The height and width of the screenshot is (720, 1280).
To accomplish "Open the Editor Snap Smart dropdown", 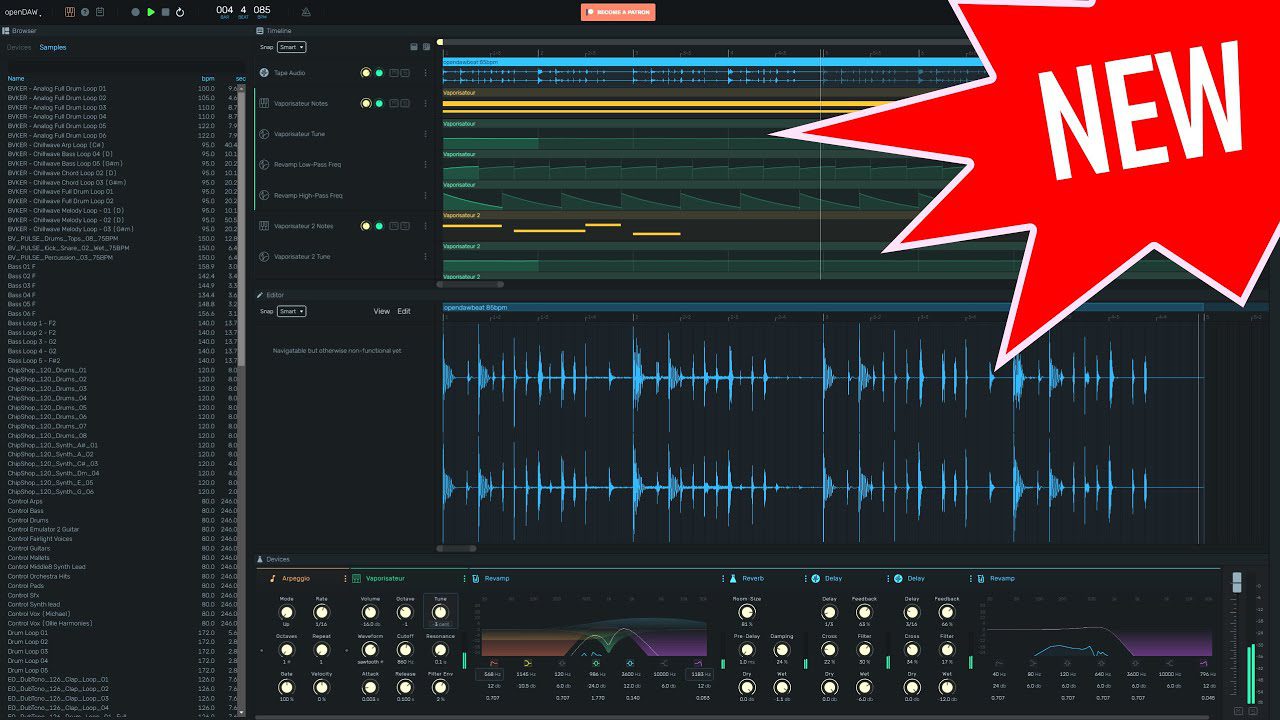I will point(292,311).
